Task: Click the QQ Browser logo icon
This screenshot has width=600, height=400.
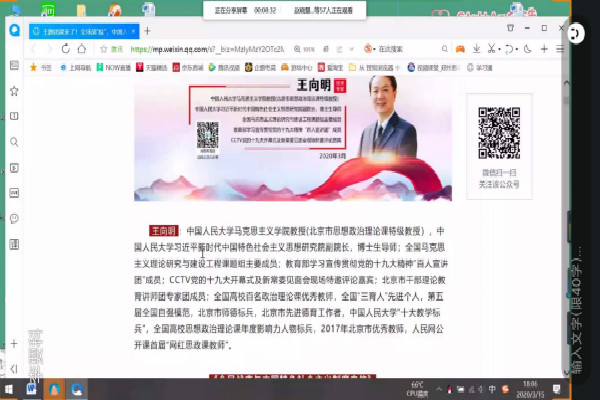Action: click(15, 30)
